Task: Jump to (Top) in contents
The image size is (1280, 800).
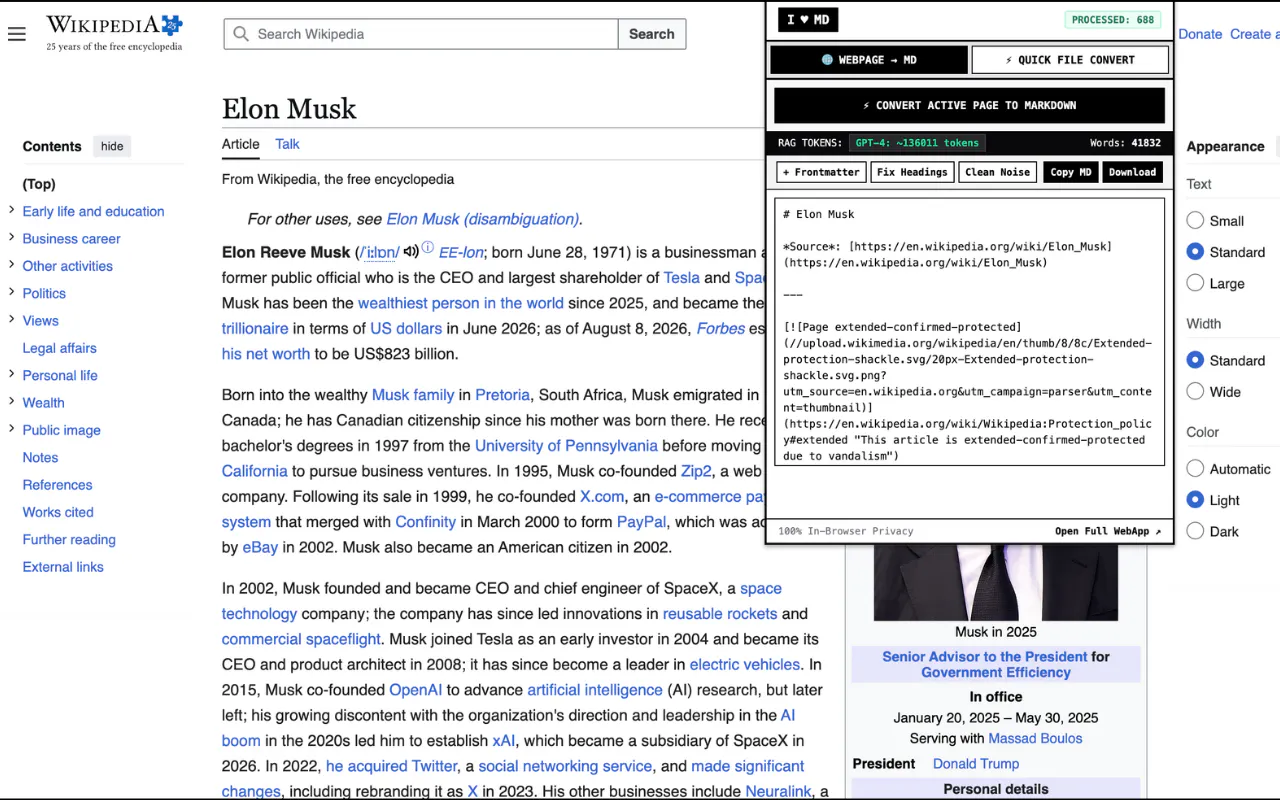Action: [x=39, y=184]
